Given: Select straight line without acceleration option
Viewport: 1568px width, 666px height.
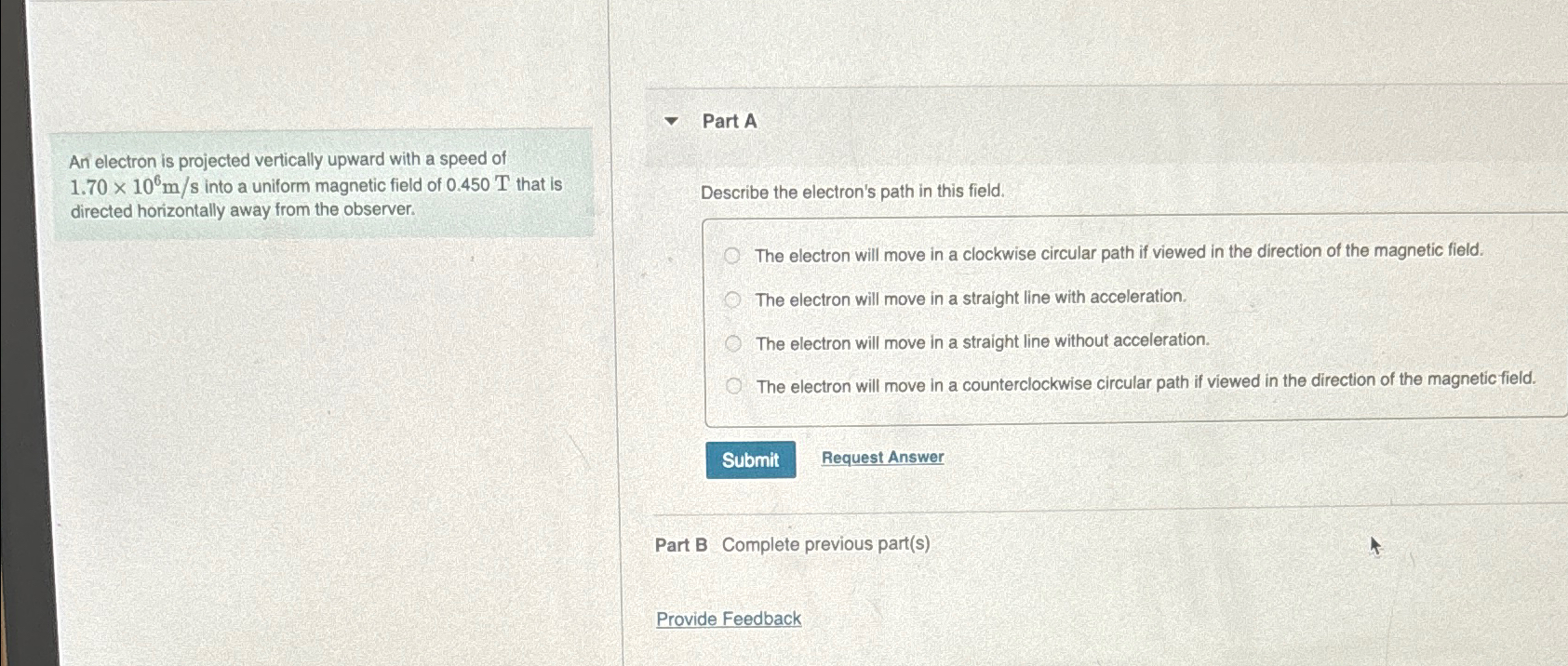Looking at the screenshot, I should point(734,342).
